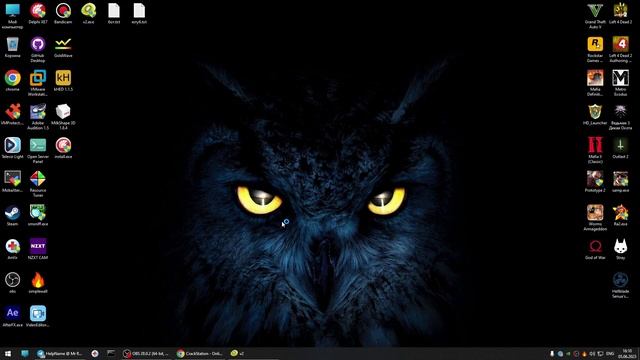Viewport: 640px width, 360px height.
Task: Launch NZXT CAM shortcut
Action: [x=38, y=249]
